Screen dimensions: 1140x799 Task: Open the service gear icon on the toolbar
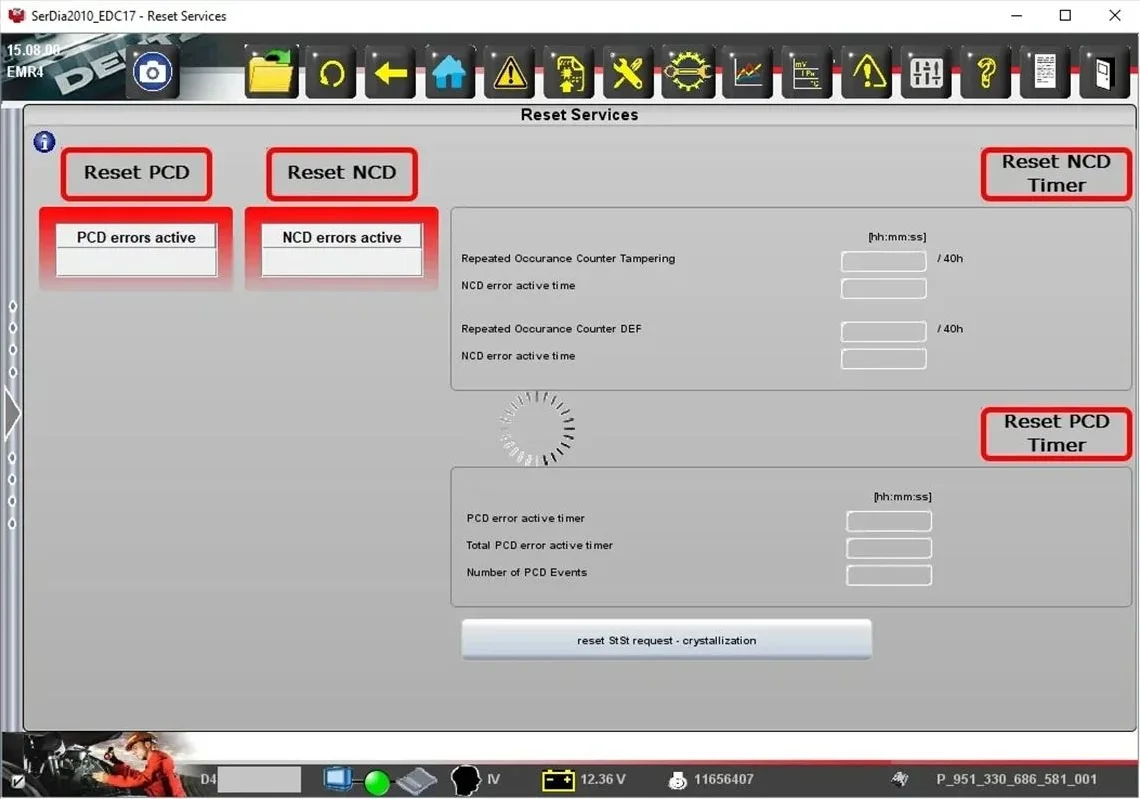(x=688, y=71)
